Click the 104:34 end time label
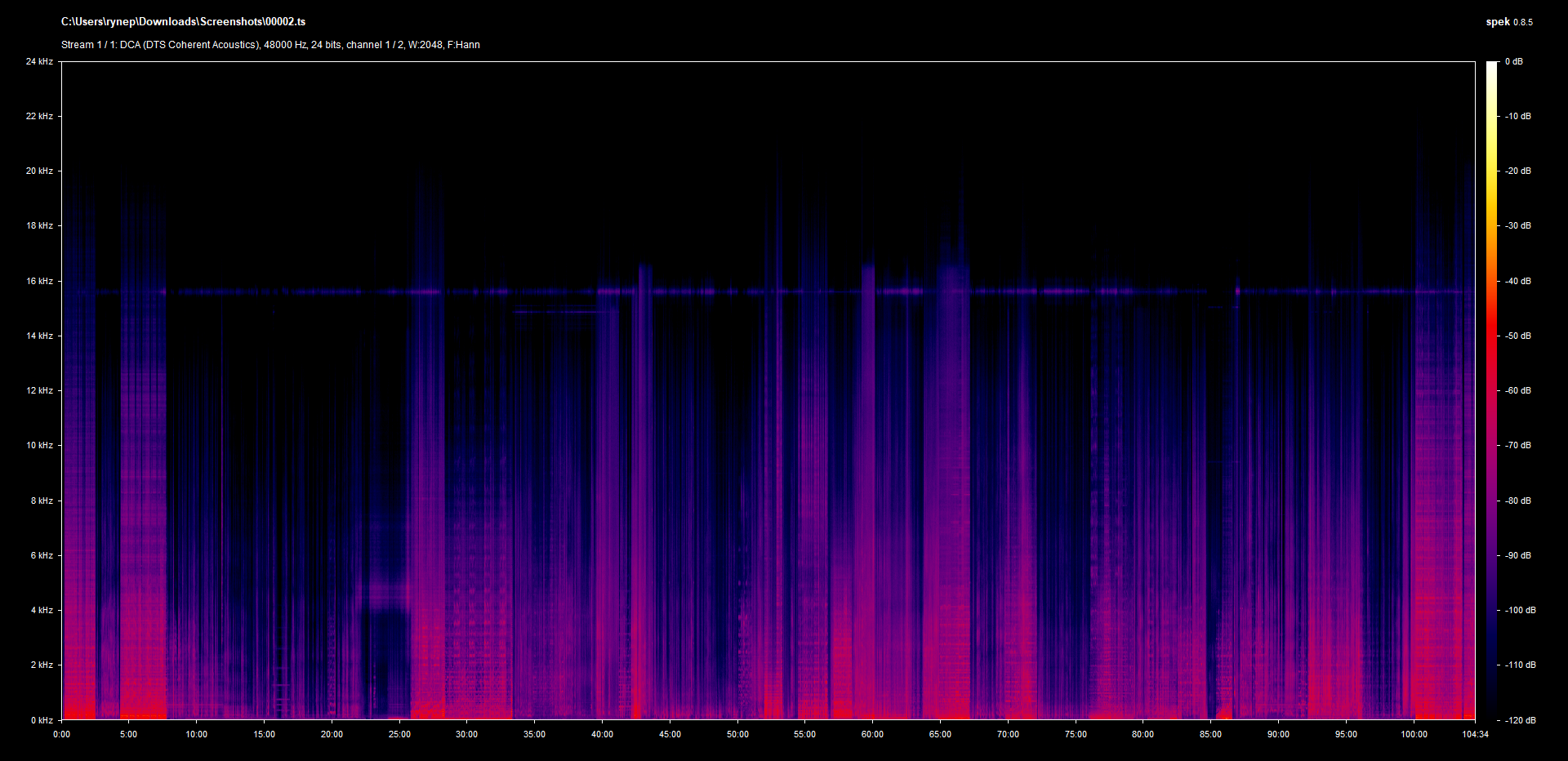This screenshot has width=1568, height=761. pyautogui.click(x=1475, y=734)
